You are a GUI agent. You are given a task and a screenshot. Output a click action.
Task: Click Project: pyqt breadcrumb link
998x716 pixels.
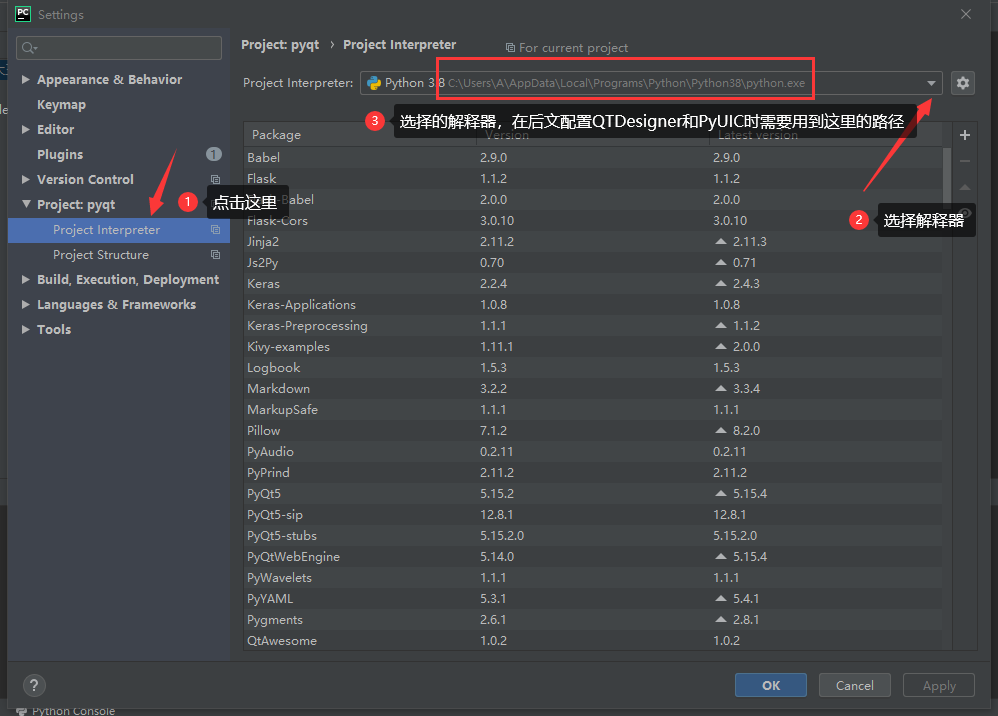280,45
